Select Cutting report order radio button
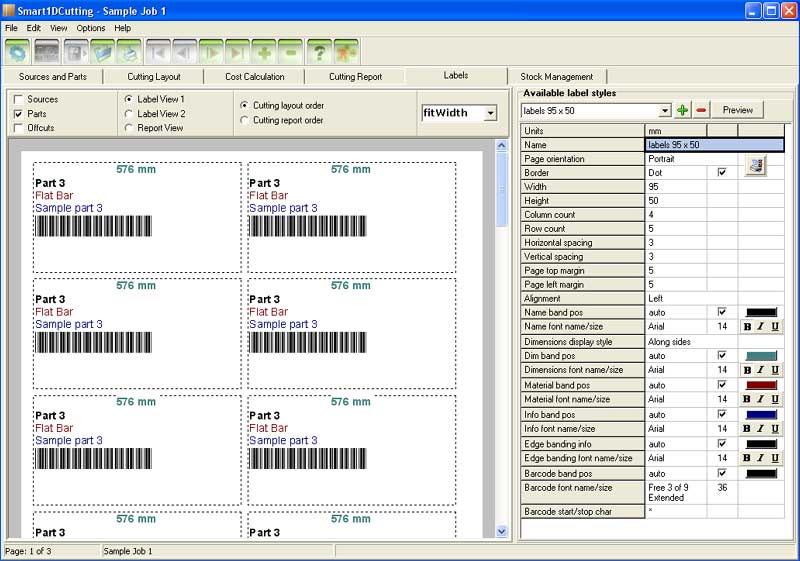 (244, 120)
